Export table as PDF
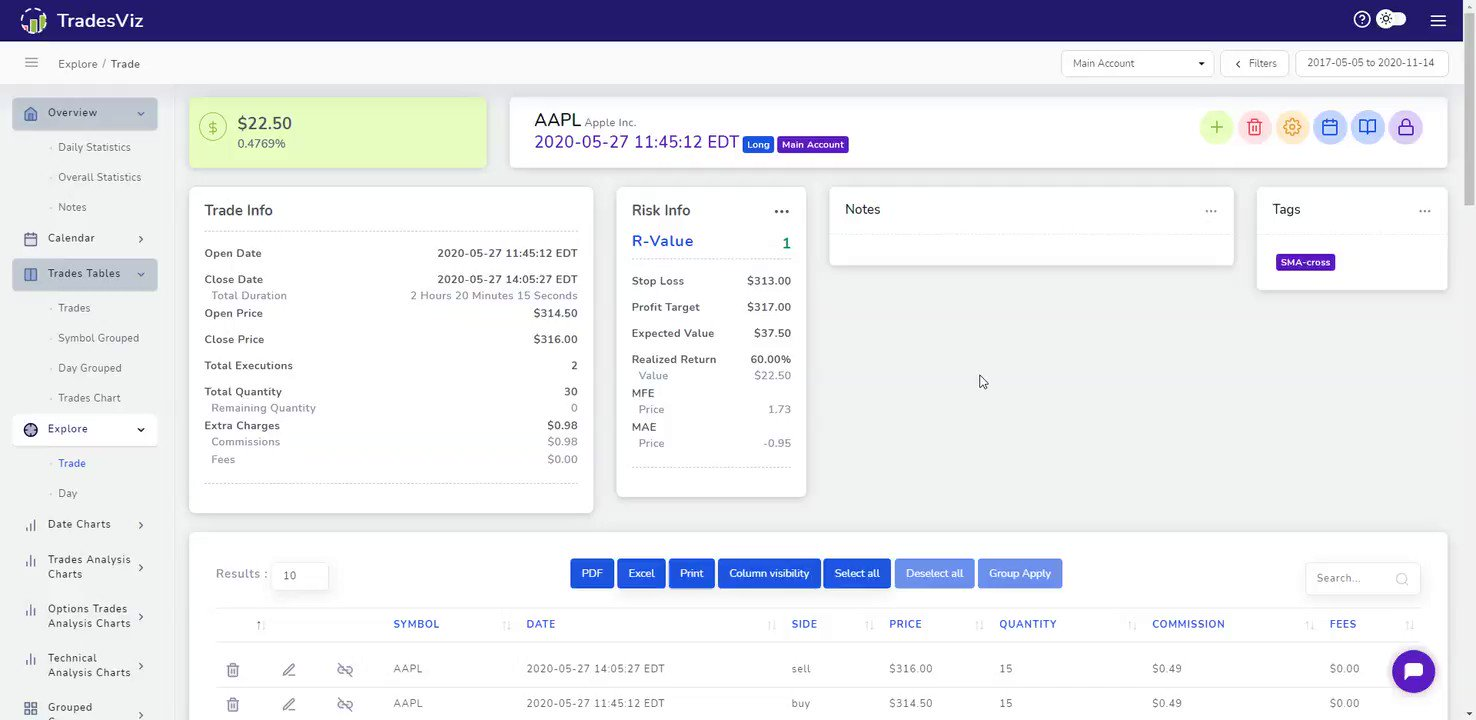 [592, 573]
